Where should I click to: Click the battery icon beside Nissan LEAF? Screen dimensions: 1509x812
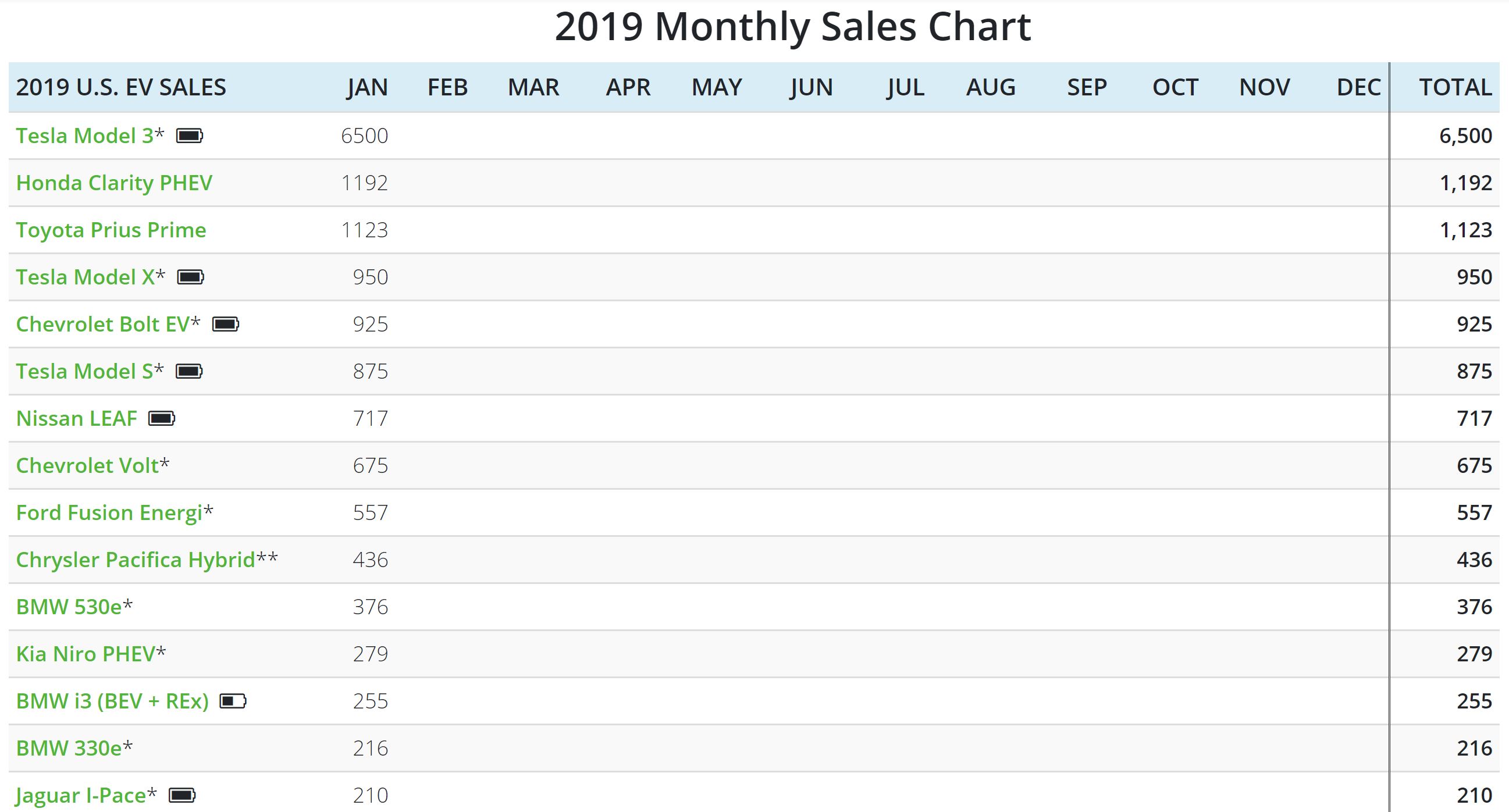(162, 418)
